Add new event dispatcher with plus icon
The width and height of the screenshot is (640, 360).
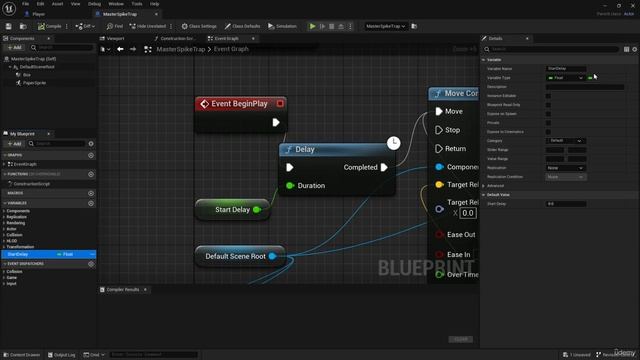coord(91,264)
